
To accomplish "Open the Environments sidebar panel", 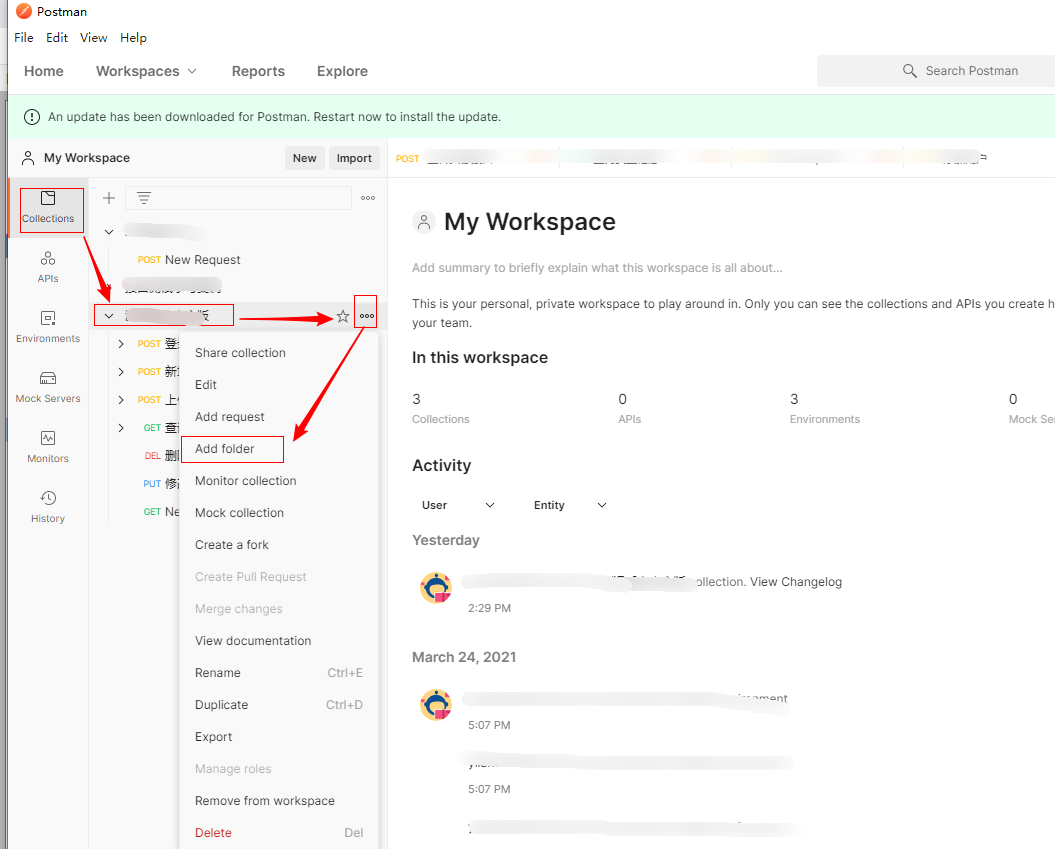I will coord(48,327).
